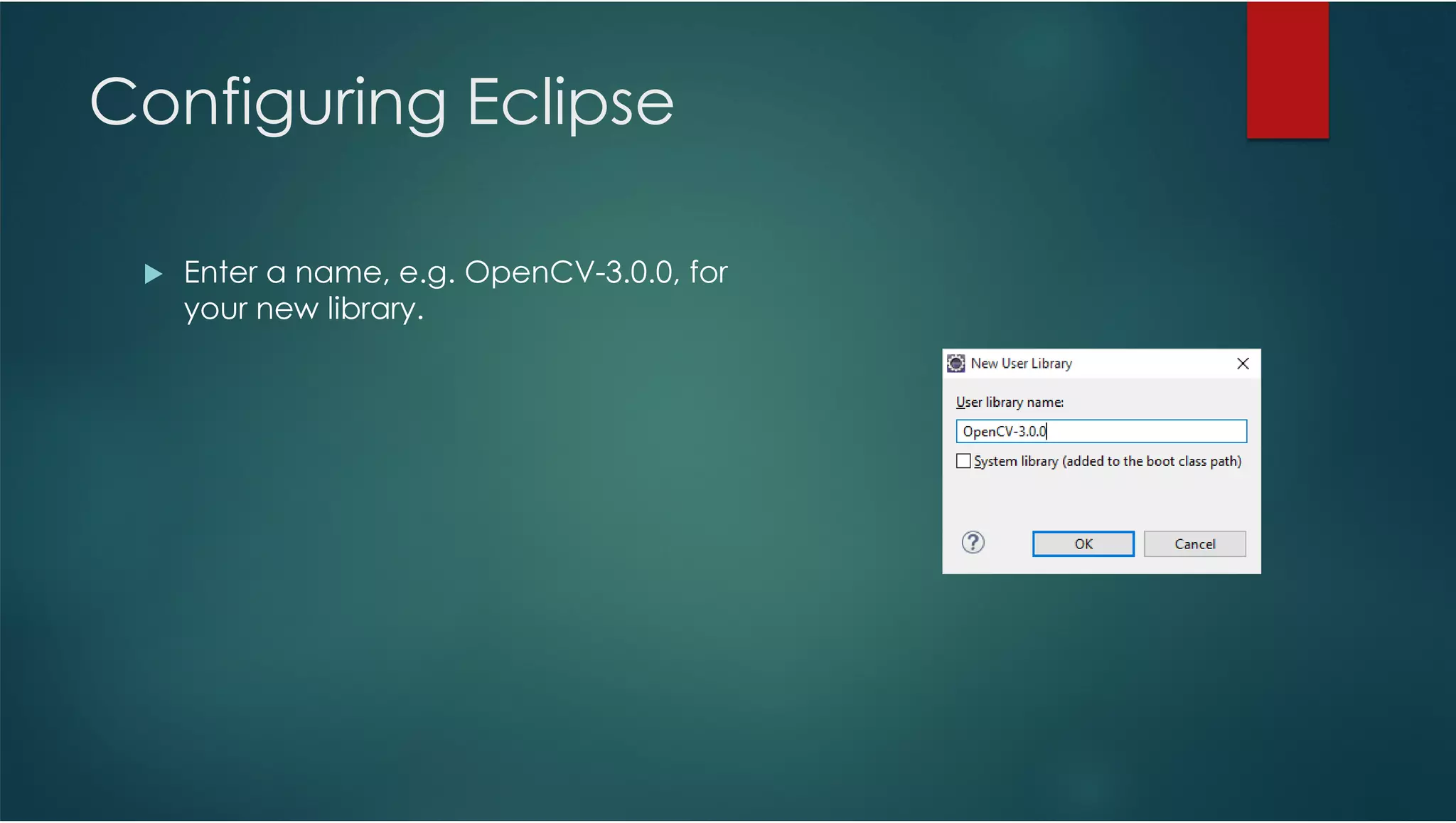Click the word 'for' ending first bullet line
Screen dimensions: 1456x823
click(x=708, y=272)
